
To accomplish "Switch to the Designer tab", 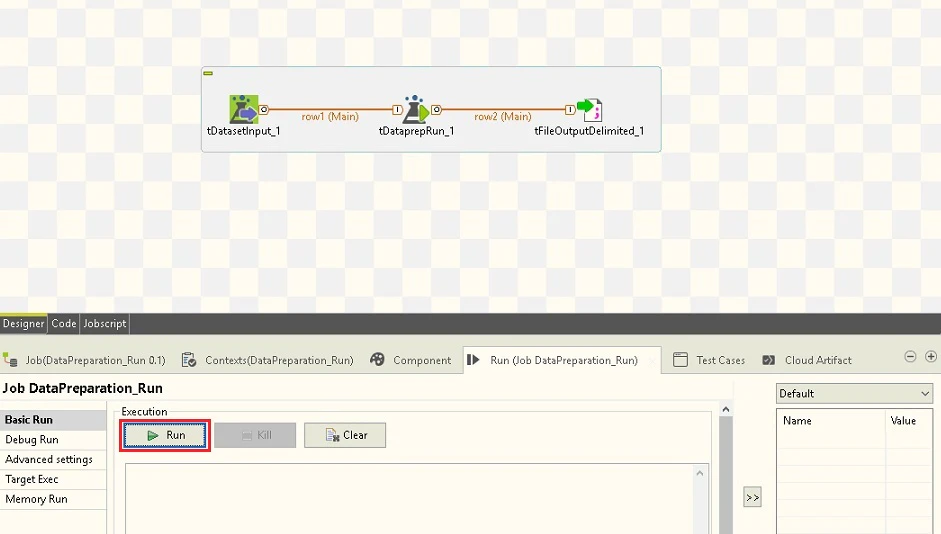I will point(23,323).
